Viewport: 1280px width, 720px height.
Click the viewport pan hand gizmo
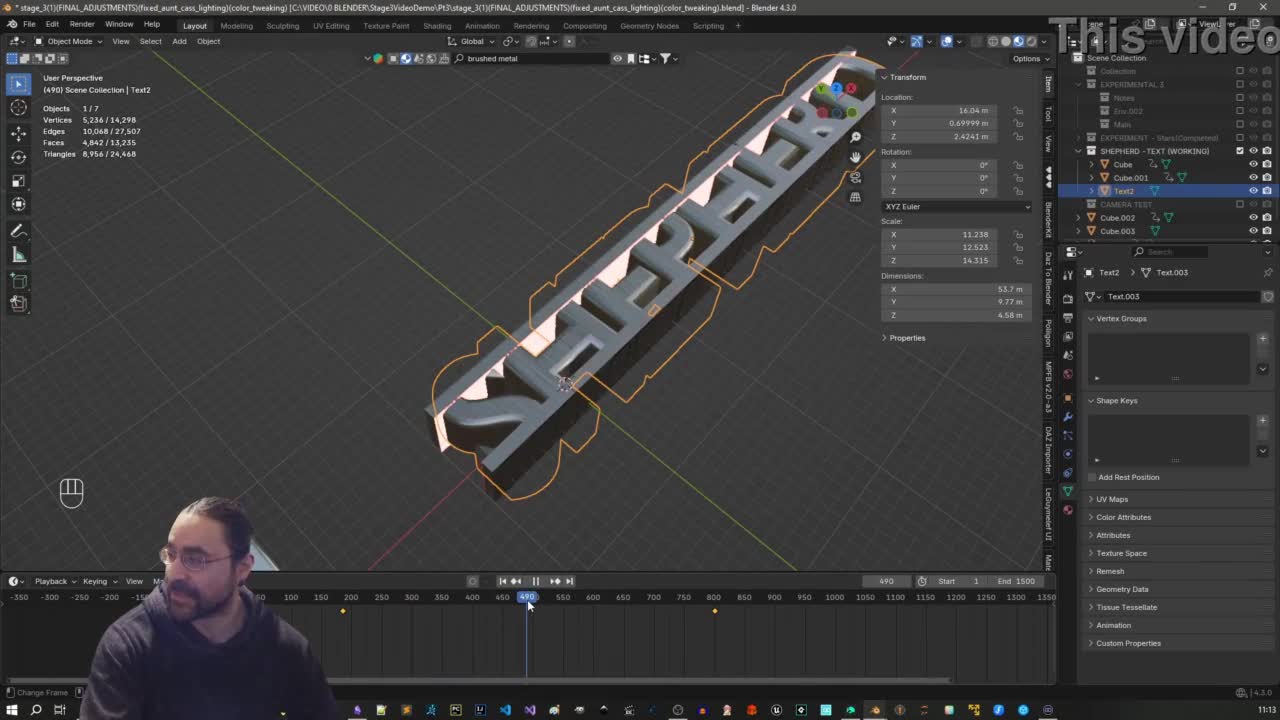855,157
